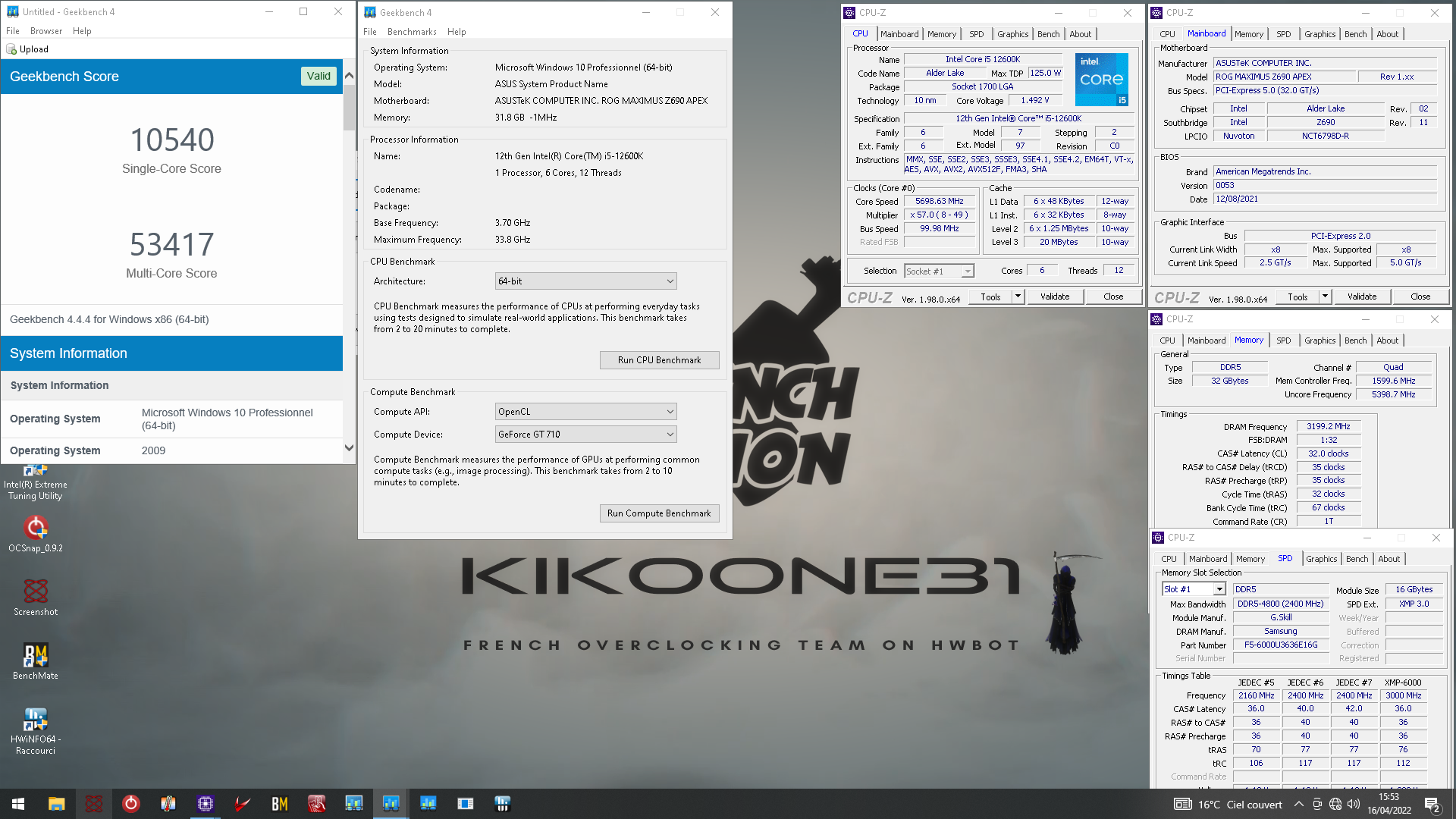This screenshot has height=819, width=1456.
Task: Click scroll-up arrow in Geekbench results
Action: [349, 75]
